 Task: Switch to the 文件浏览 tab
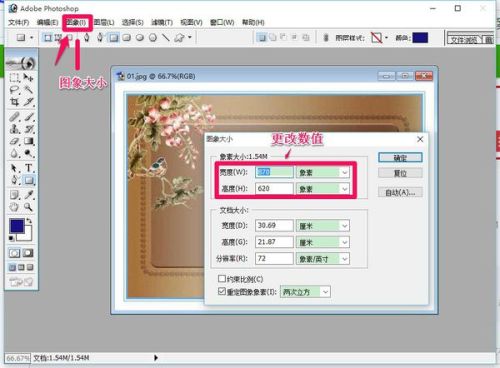(x=464, y=40)
